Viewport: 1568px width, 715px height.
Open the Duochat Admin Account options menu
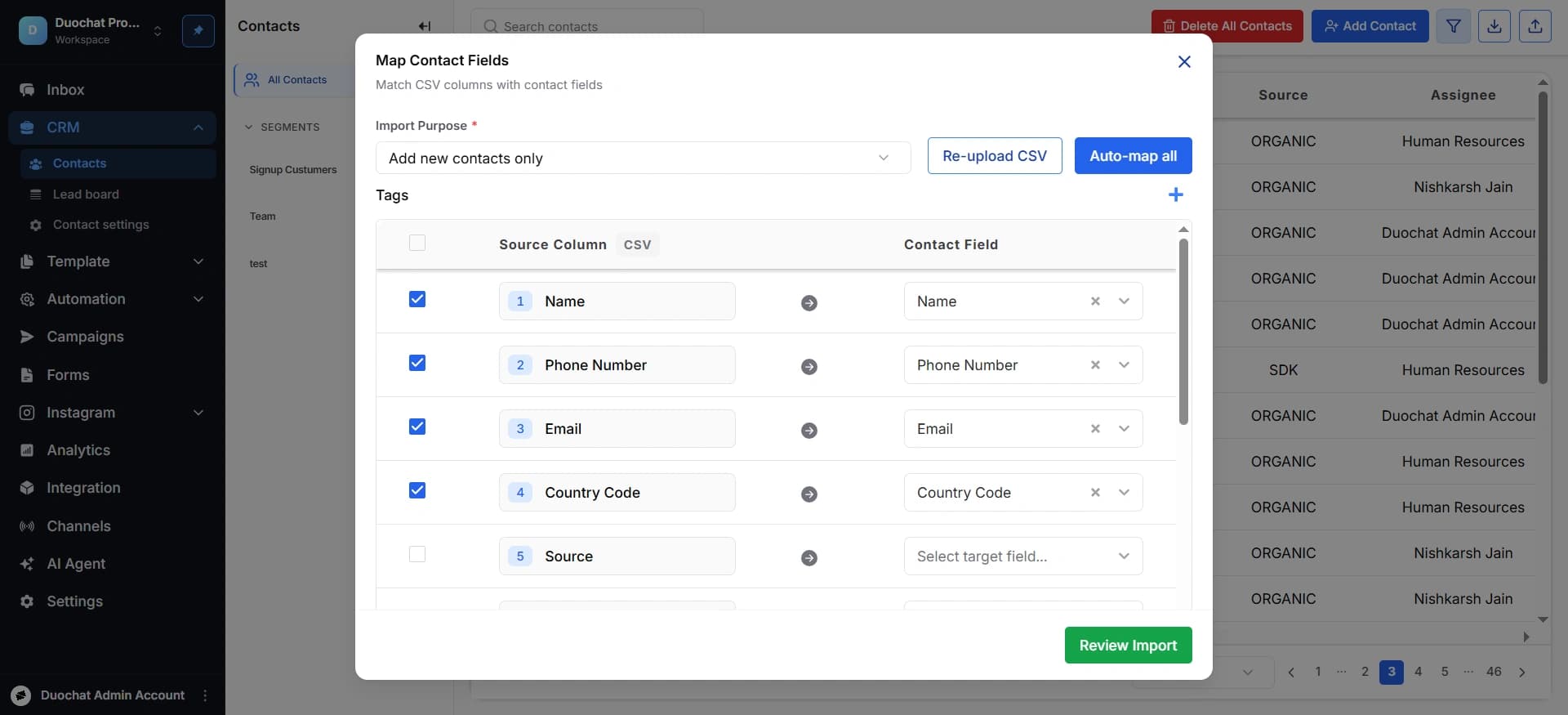205,695
